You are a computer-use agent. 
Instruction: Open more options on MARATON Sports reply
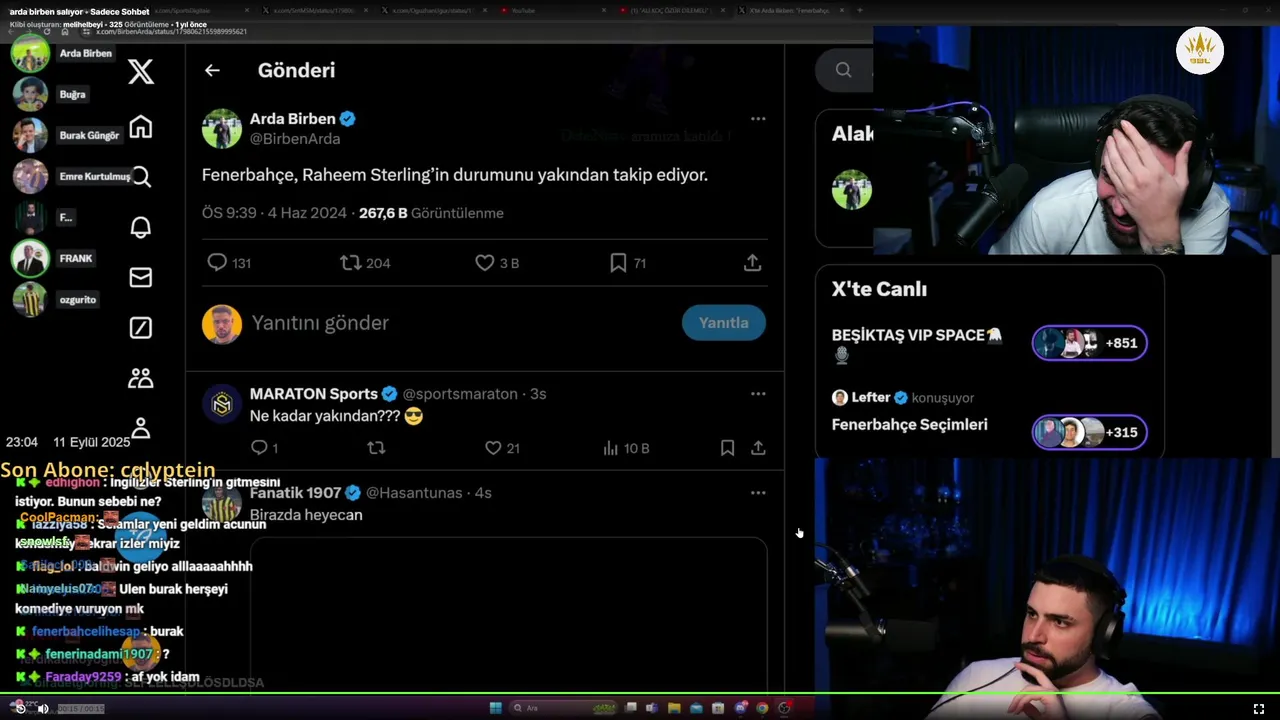[758, 393]
